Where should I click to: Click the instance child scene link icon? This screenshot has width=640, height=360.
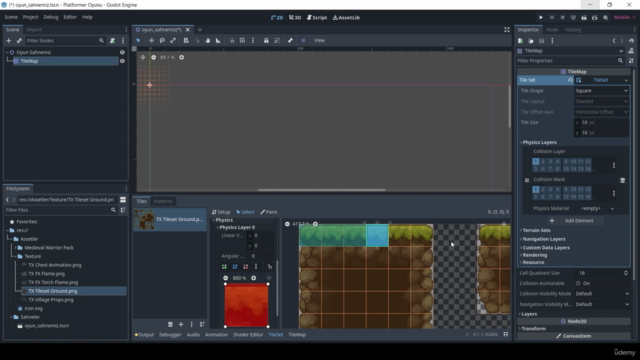click(x=19, y=40)
